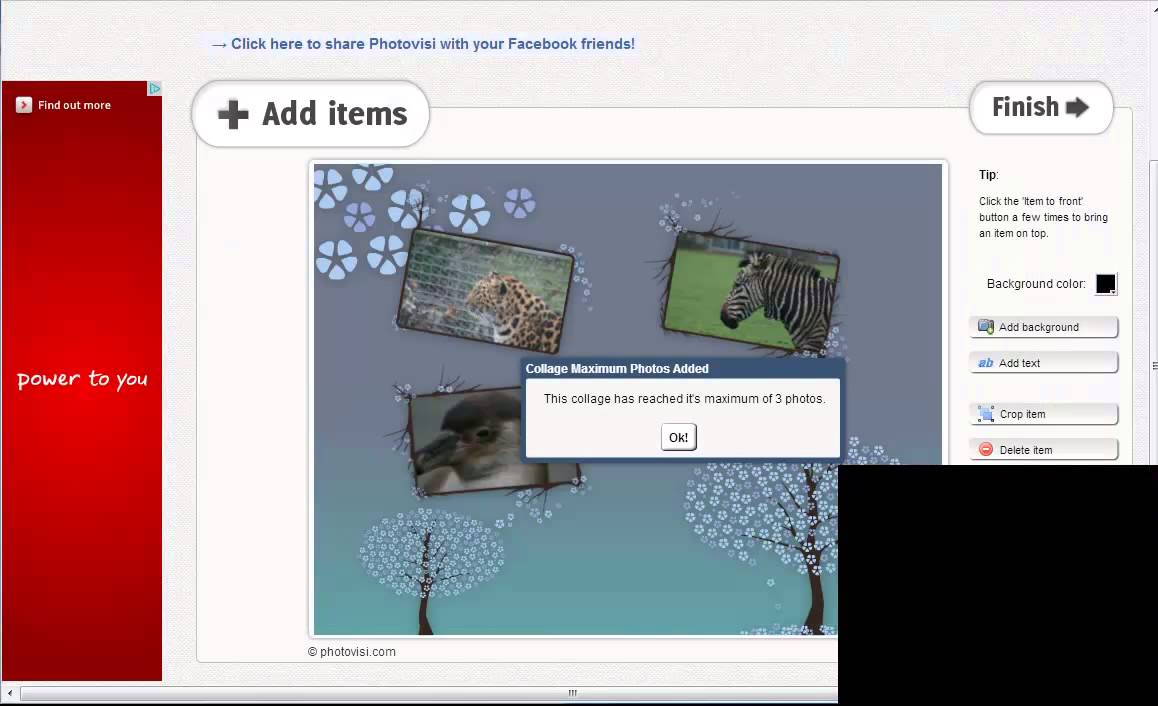
Task: Click the AdChoices icon on the ad
Action: (x=154, y=89)
